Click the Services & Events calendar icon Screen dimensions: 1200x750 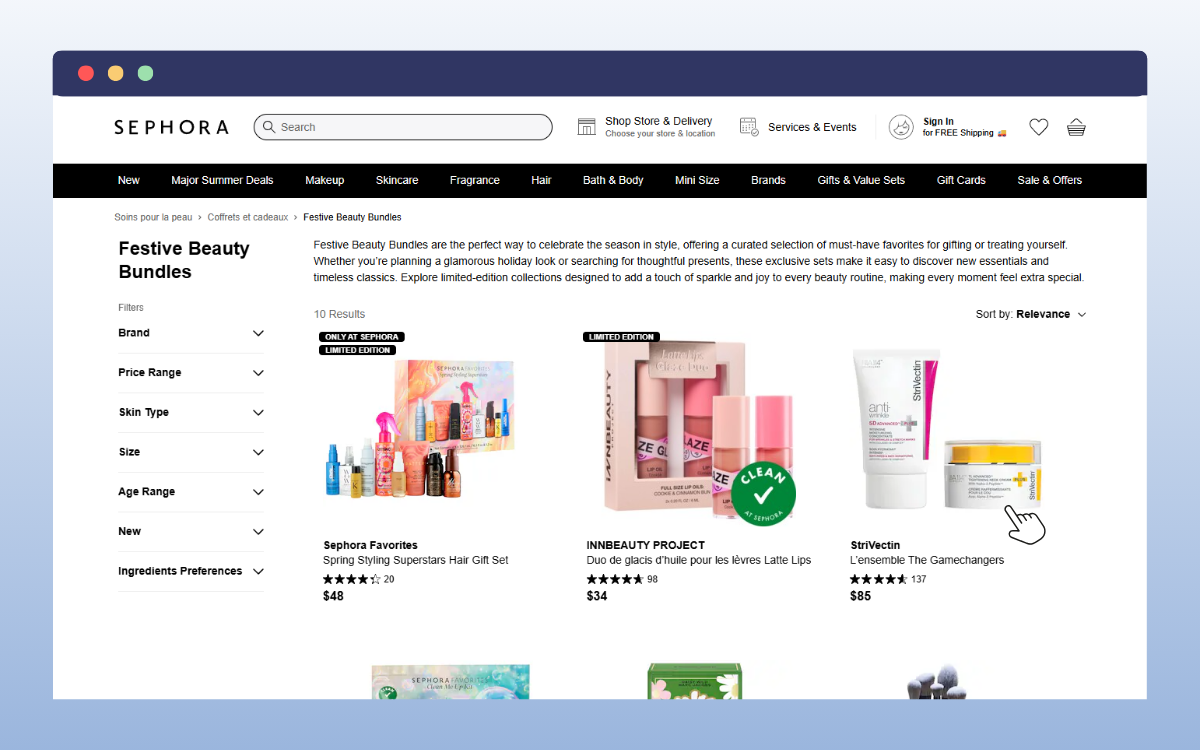click(749, 127)
